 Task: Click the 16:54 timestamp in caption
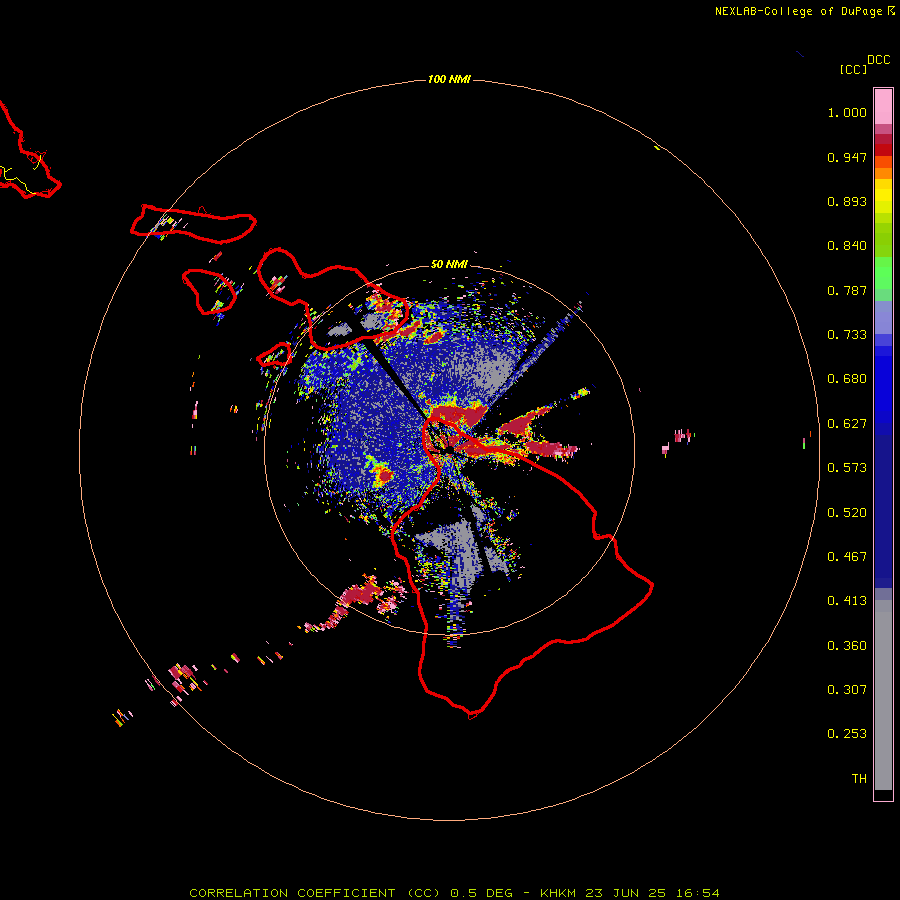pyautogui.click(x=698, y=893)
